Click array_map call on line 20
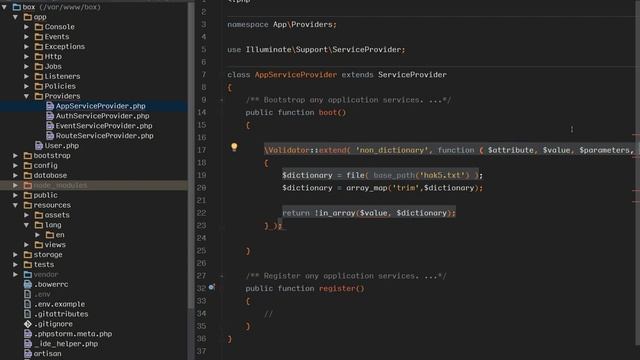This screenshot has height=360, width=640. coord(366,188)
